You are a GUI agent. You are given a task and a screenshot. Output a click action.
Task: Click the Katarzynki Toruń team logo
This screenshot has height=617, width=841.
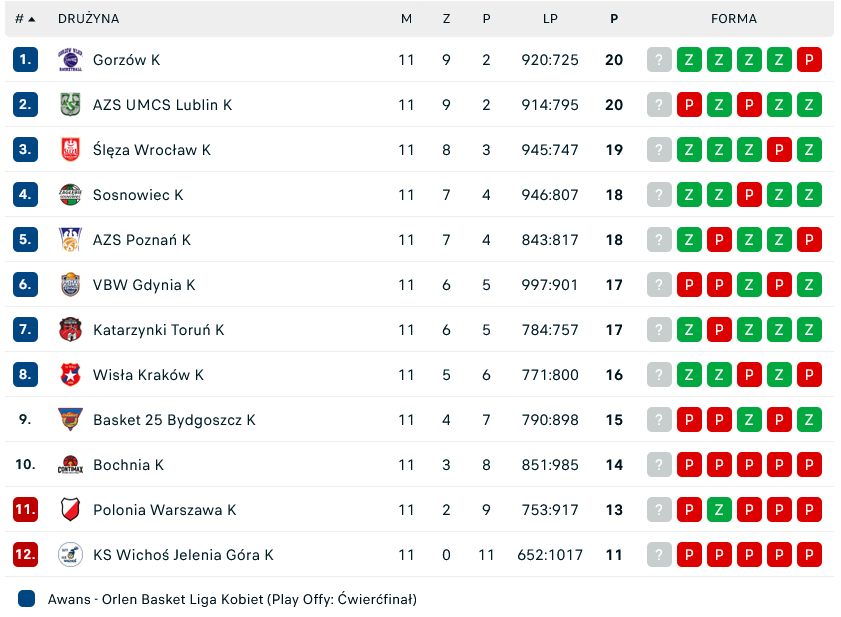[70, 330]
